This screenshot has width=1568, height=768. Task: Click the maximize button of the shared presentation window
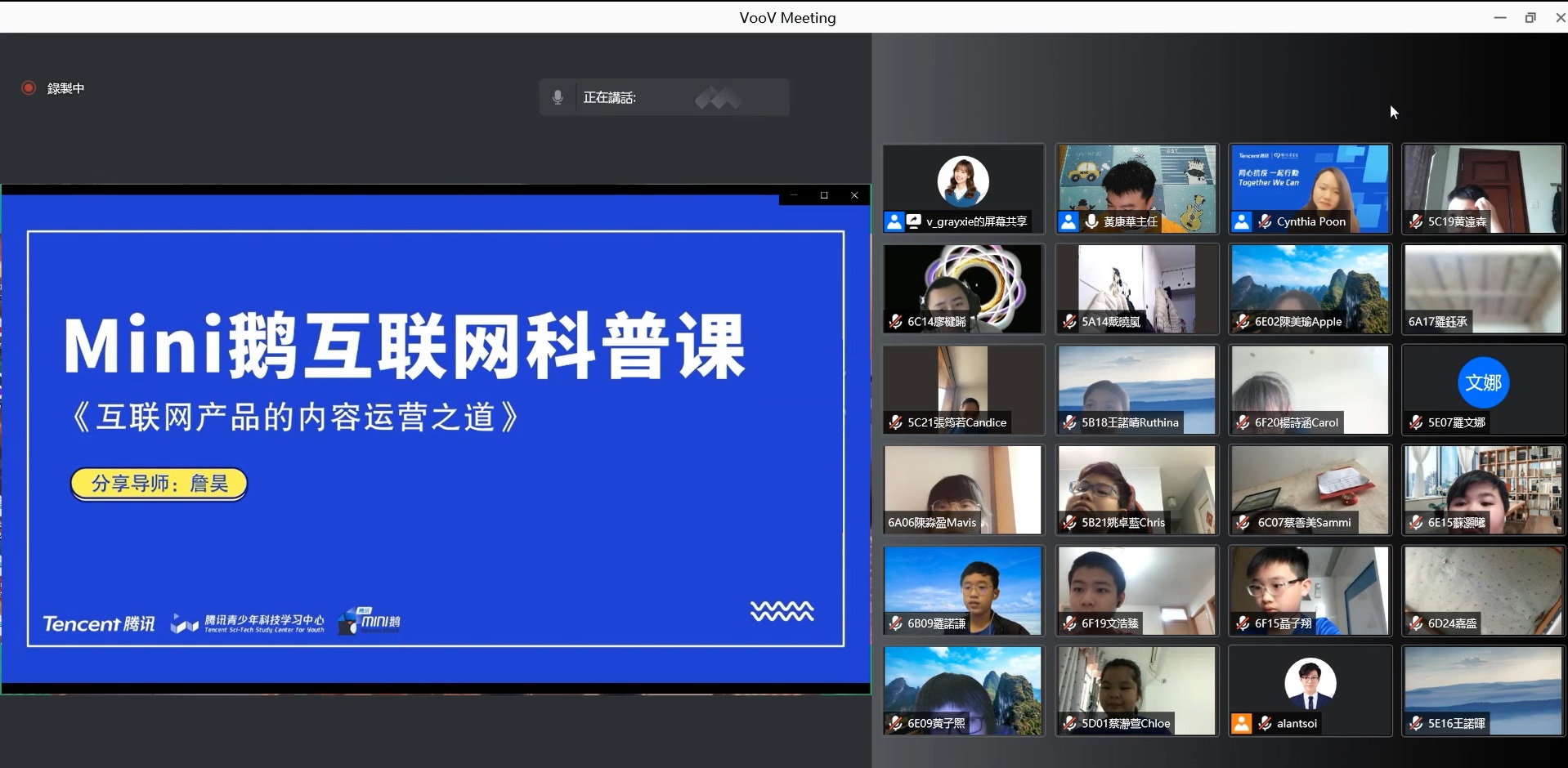(824, 195)
